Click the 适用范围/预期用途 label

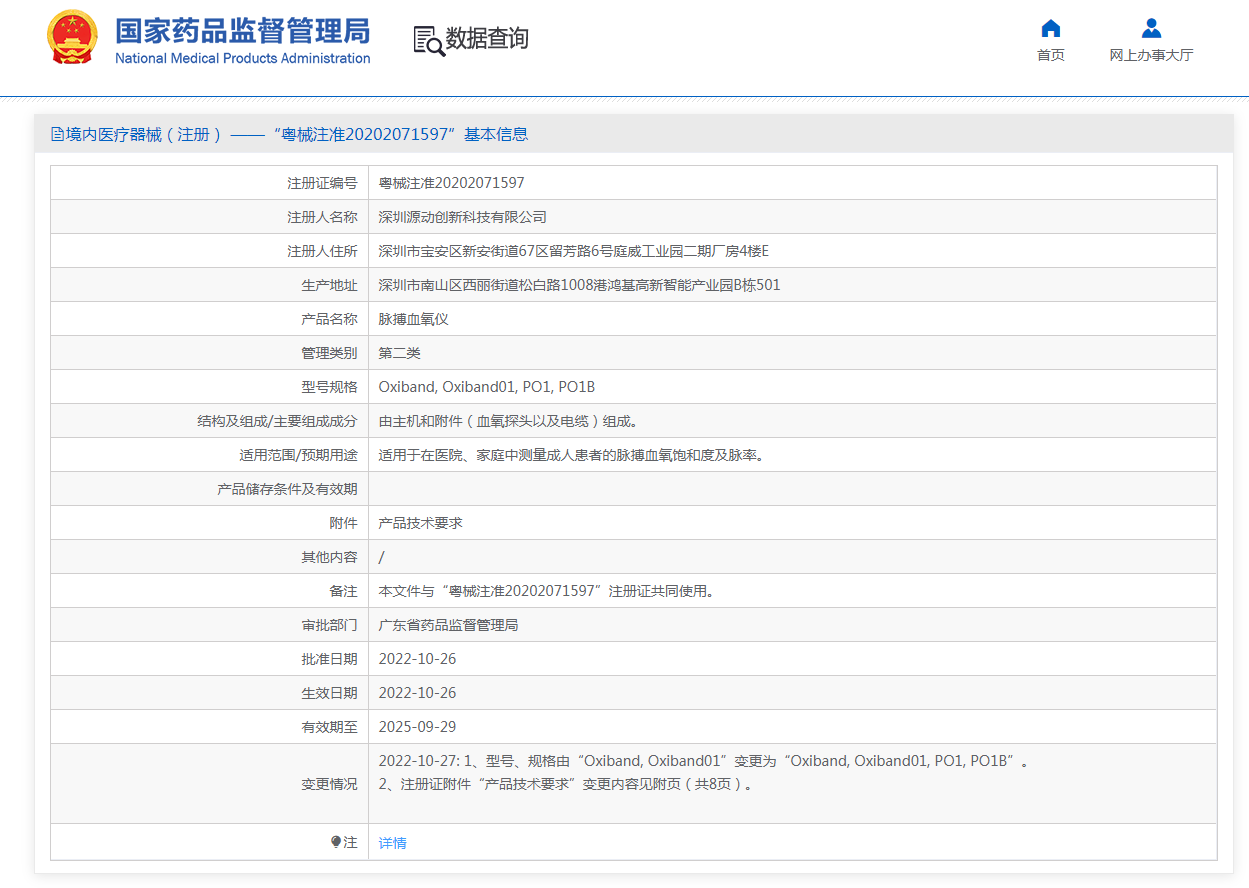coord(298,455)
